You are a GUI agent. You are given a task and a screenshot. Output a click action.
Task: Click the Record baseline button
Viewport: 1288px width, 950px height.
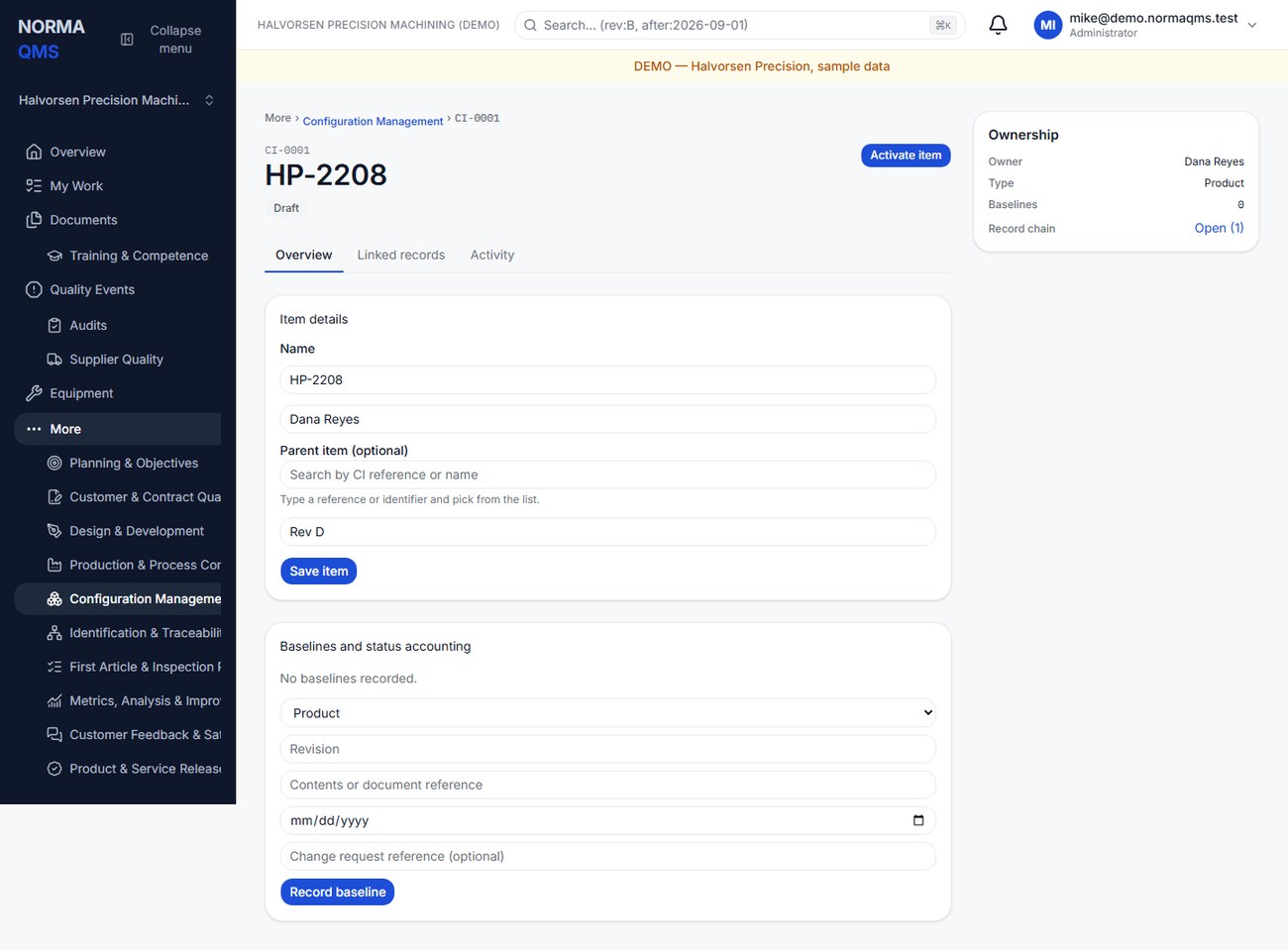point(338,893)
